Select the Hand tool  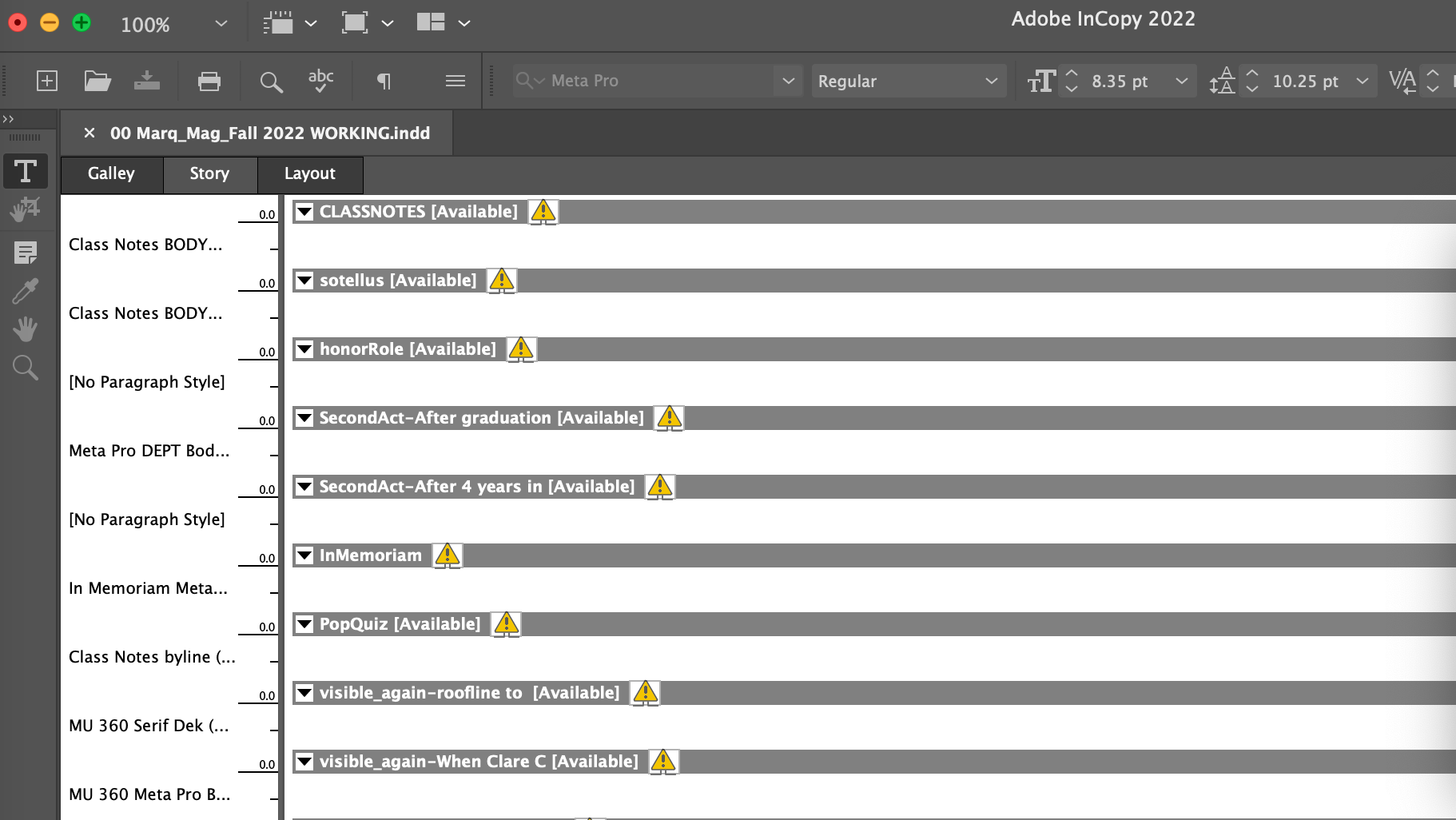[x=26, y=328]
